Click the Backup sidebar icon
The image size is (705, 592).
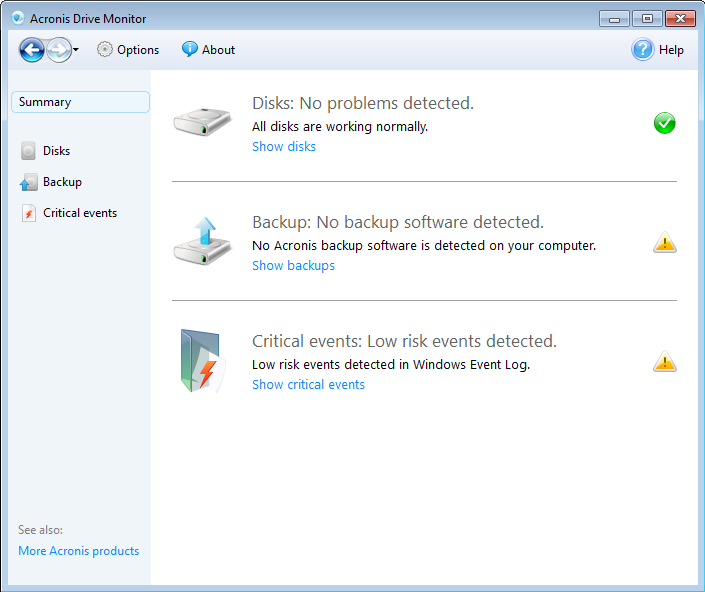[x=28, y=182]
